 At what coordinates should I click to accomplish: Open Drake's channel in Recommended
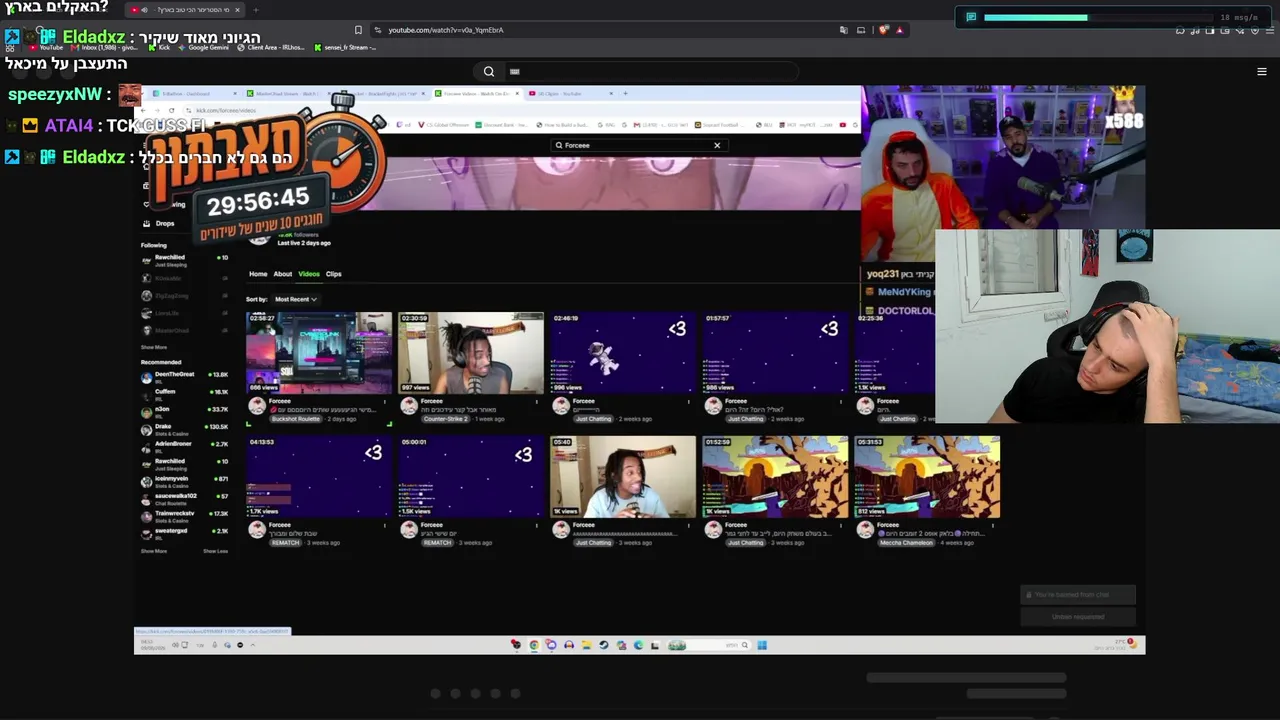pyautogui.click(x=185, y=429)
